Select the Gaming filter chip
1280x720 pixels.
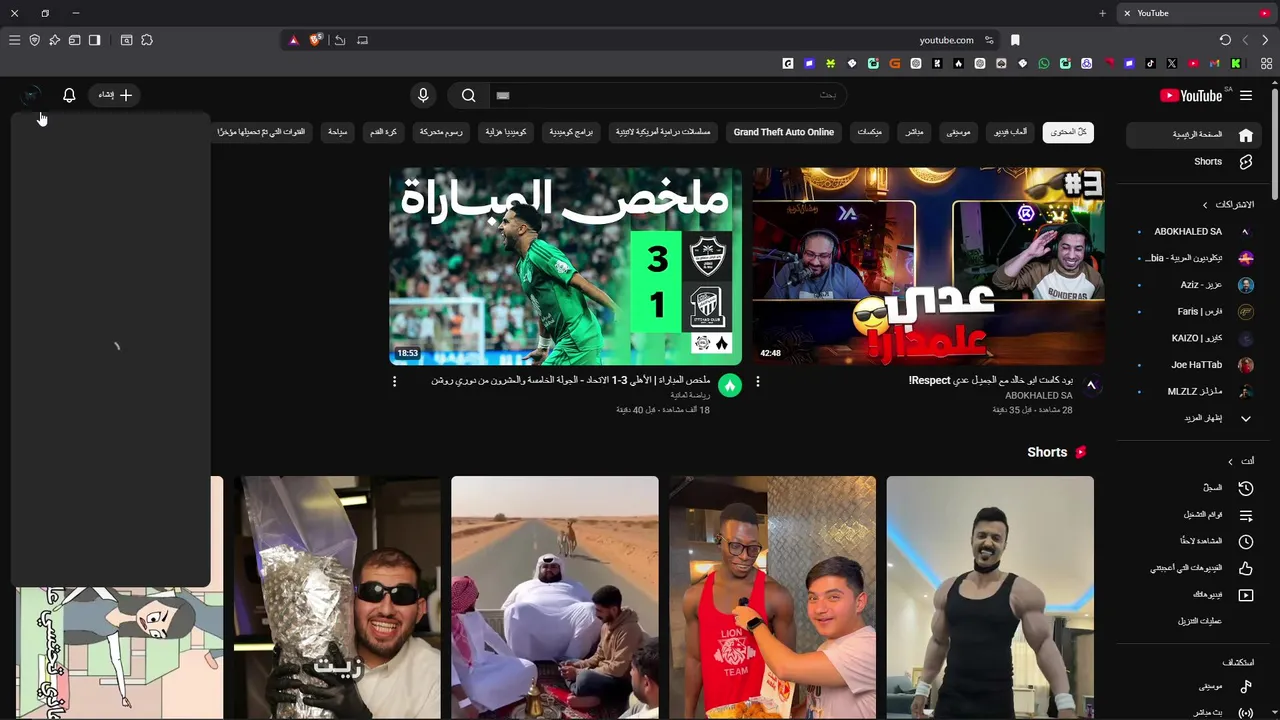coord(1010,132)
